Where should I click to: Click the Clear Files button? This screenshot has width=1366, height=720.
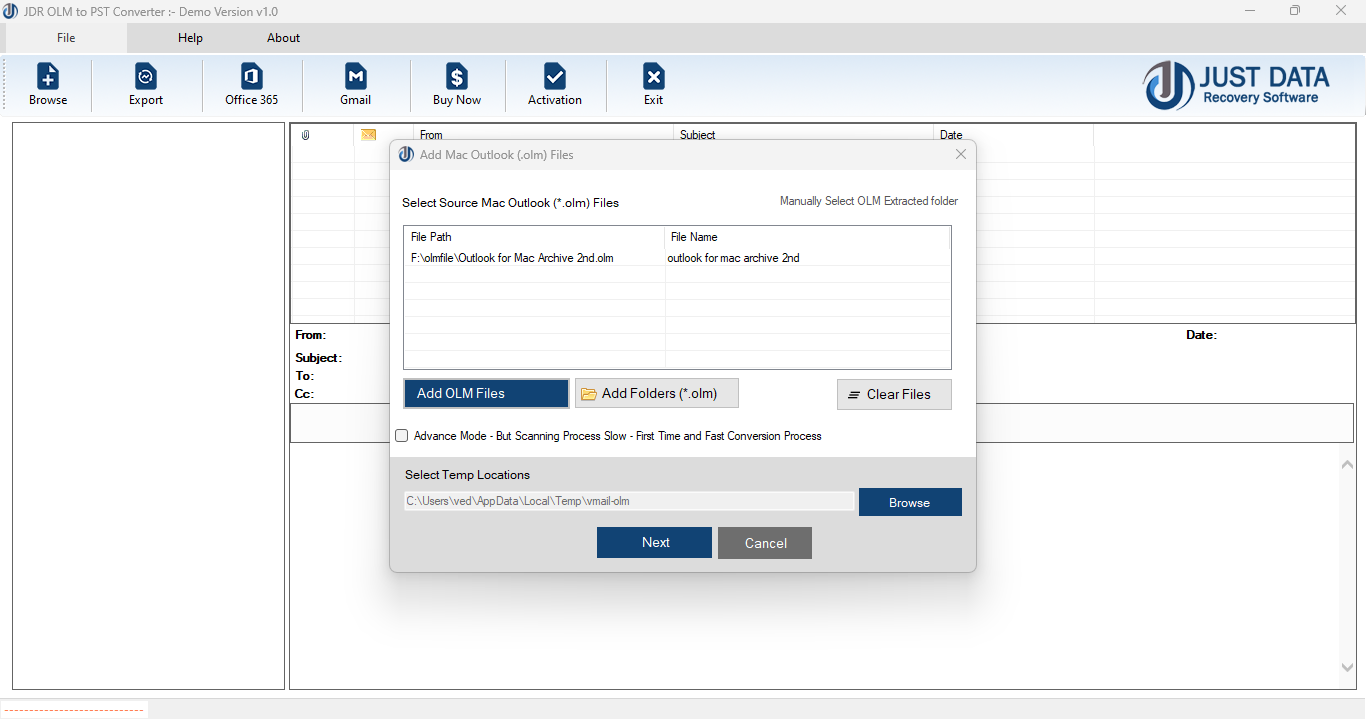[x=894, y=394]
